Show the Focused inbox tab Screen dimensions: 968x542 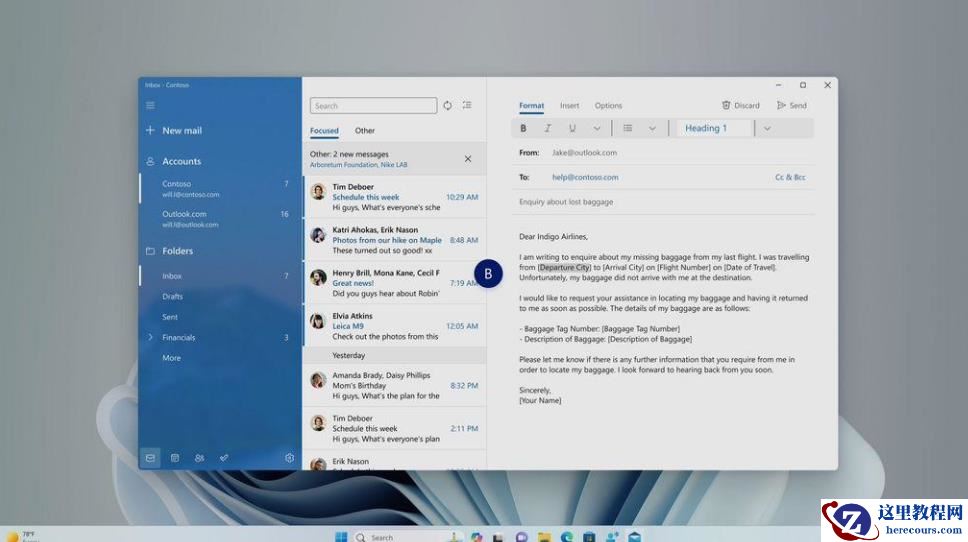coord(324,130)
